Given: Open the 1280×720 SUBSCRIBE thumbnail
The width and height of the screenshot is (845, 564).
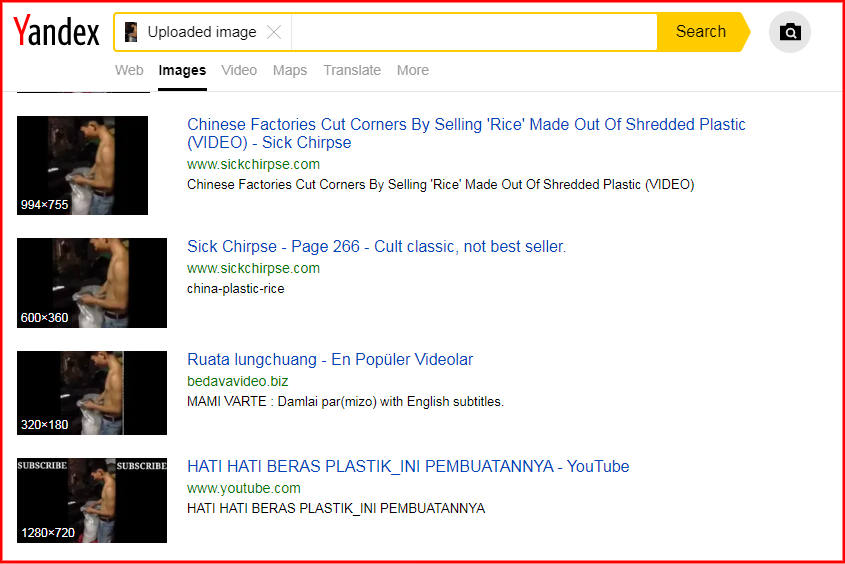Looking at the screenshot, I should pyautogui.click(x=92, y=500).
